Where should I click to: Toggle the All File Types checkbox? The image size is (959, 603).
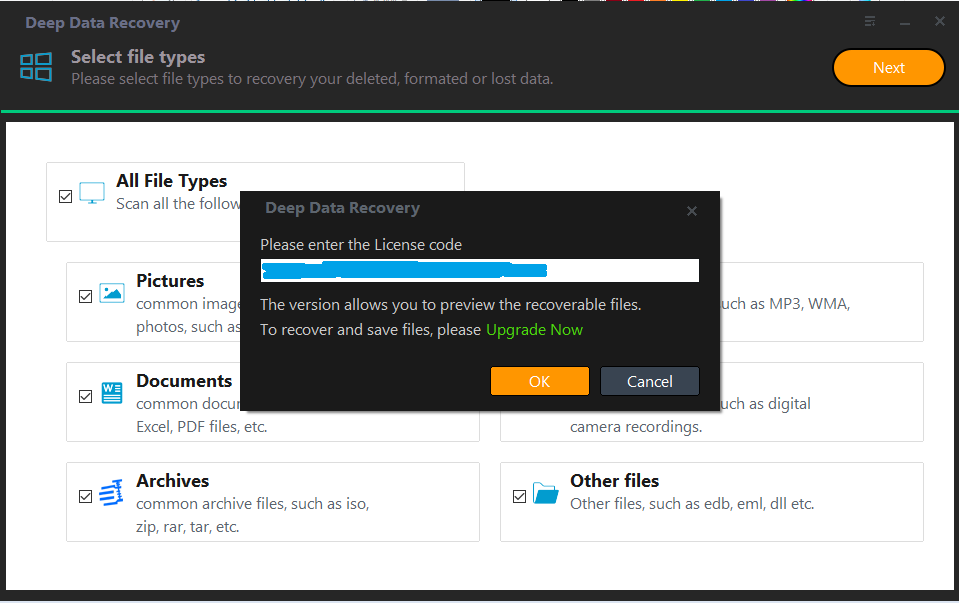pyautogui.click(x=65, y=196)
